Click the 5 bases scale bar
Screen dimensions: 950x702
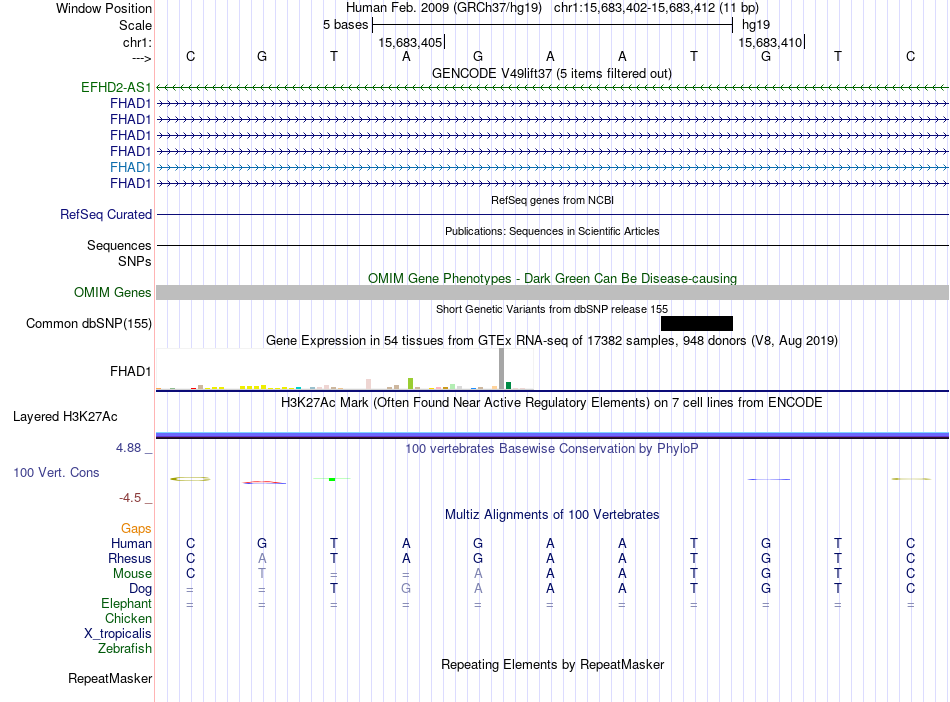point(553,25)
